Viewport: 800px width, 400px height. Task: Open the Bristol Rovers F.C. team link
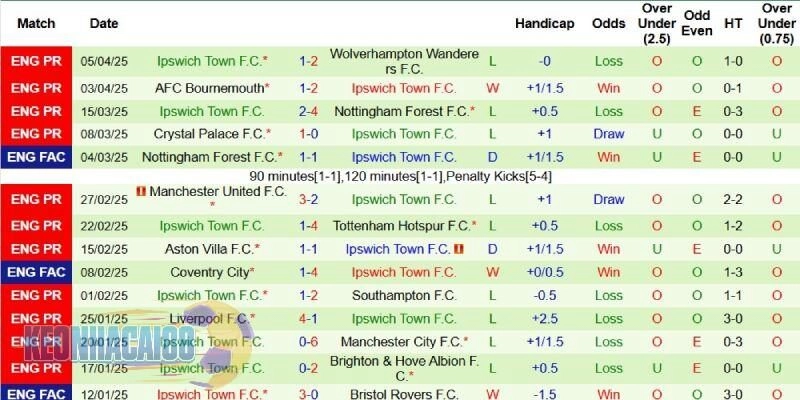(404, 394)
